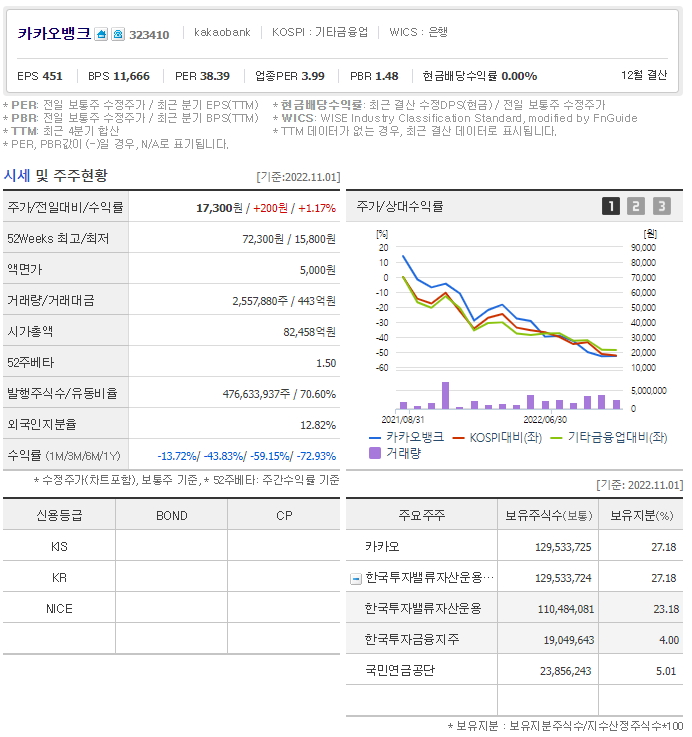The width and height of the screenshot is (692, 737).
Task: Click the [기준:2022.11.01] date above price table
Action: click(298, 177)
